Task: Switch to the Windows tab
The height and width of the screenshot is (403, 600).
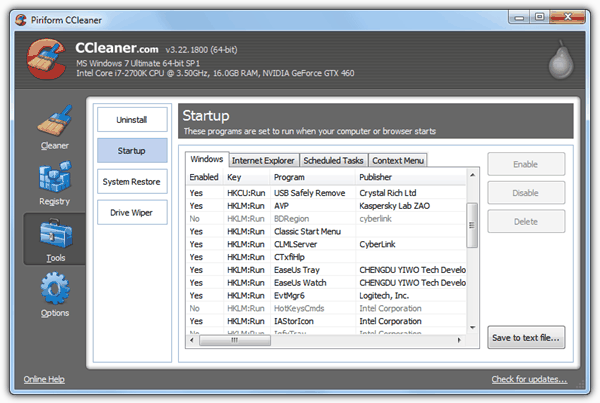Action: coord(207,159)
